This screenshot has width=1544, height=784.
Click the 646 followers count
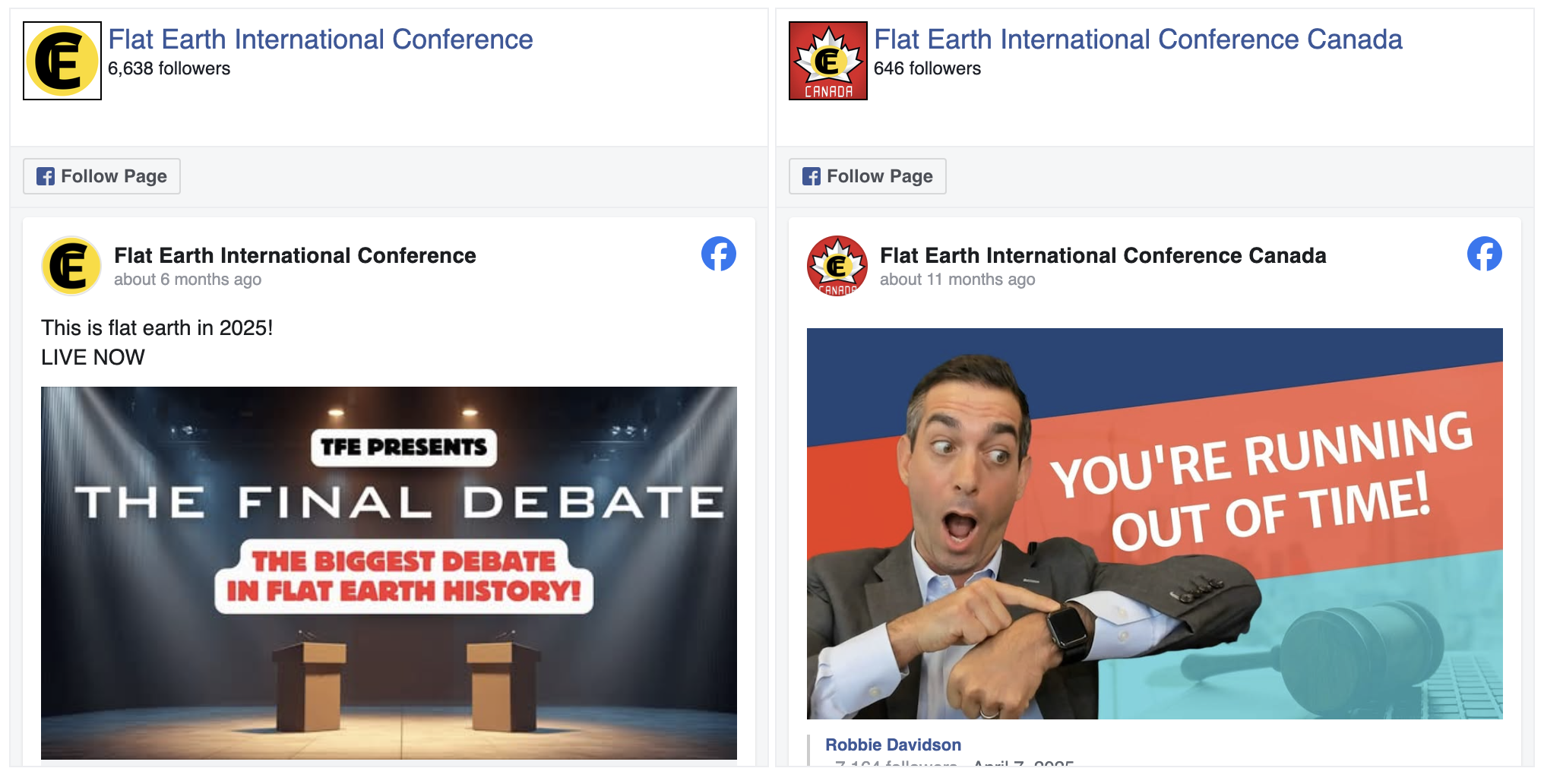tap(927, 68)
